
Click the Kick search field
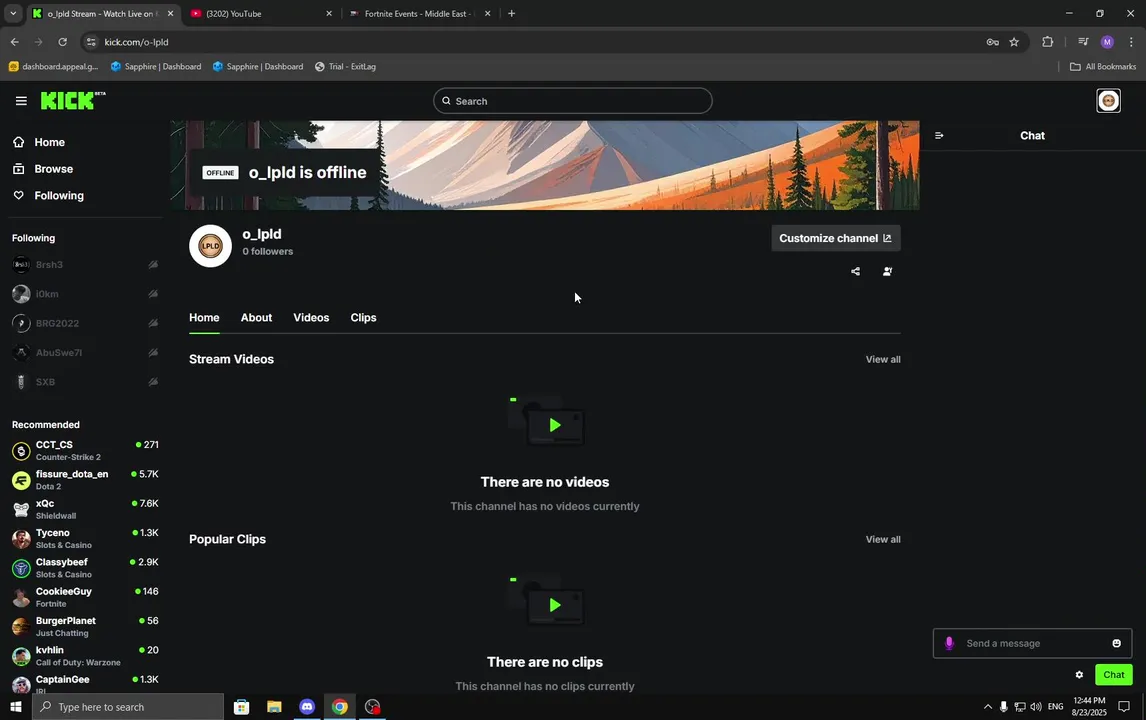[x=572, y=101]
